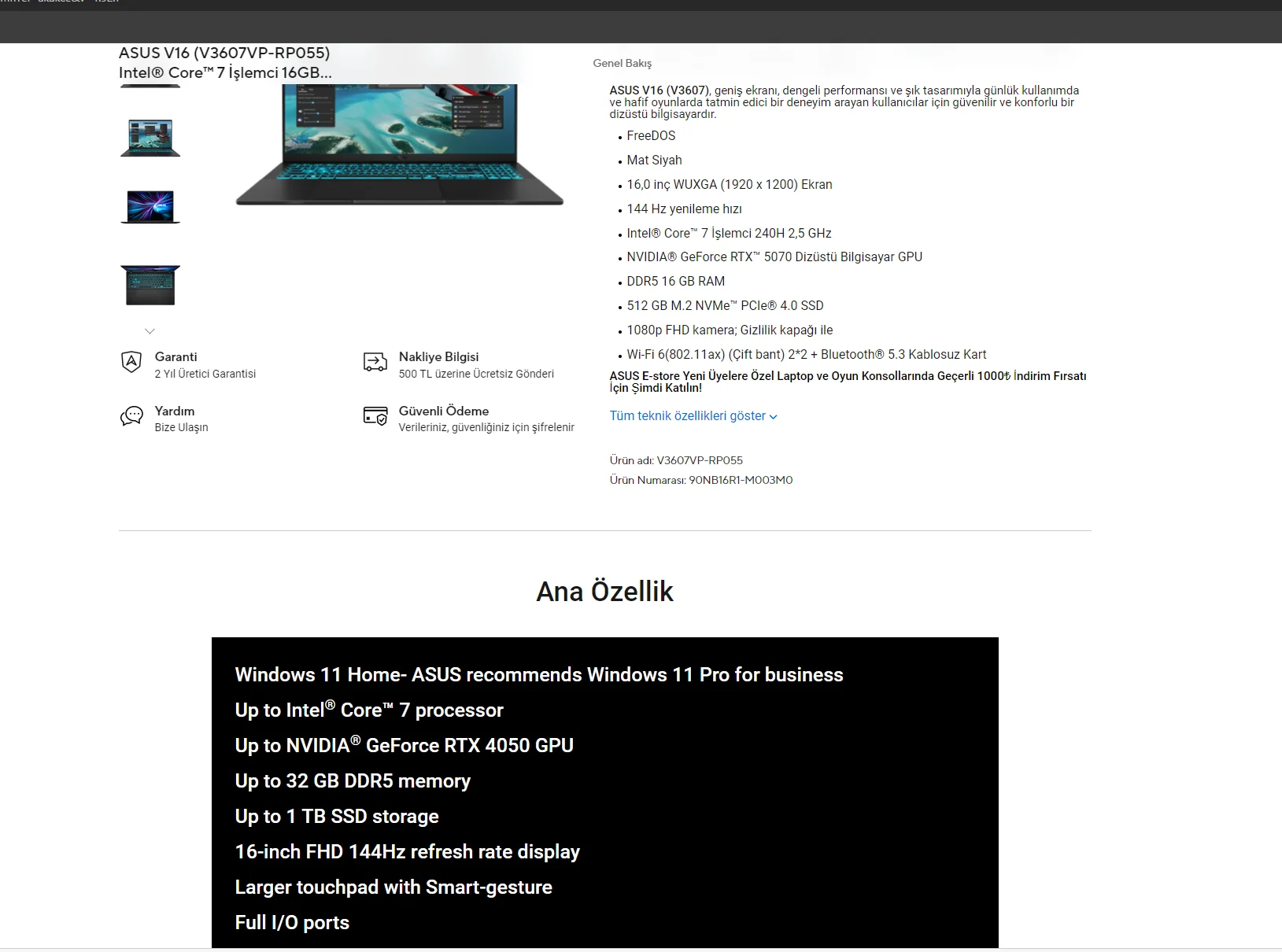1282x952 pixels.
Task: Click the Windows 11 Home feature line
Action: click(x=539, y=675)
